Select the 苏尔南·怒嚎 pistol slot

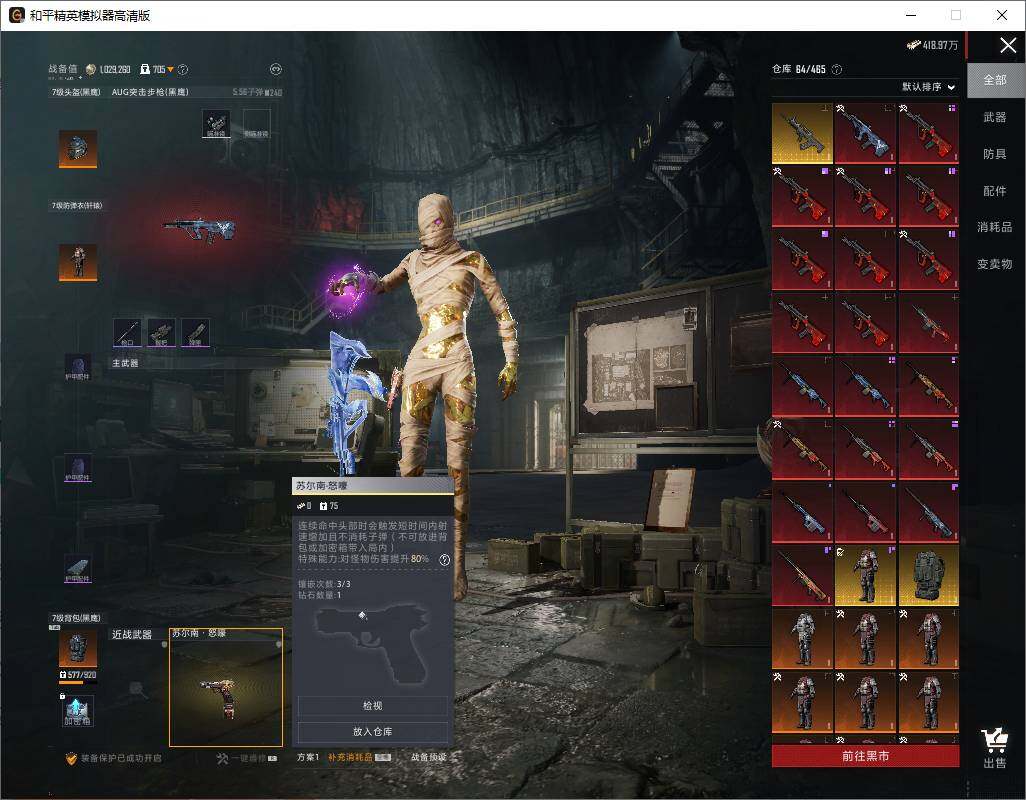click(226, 687)
